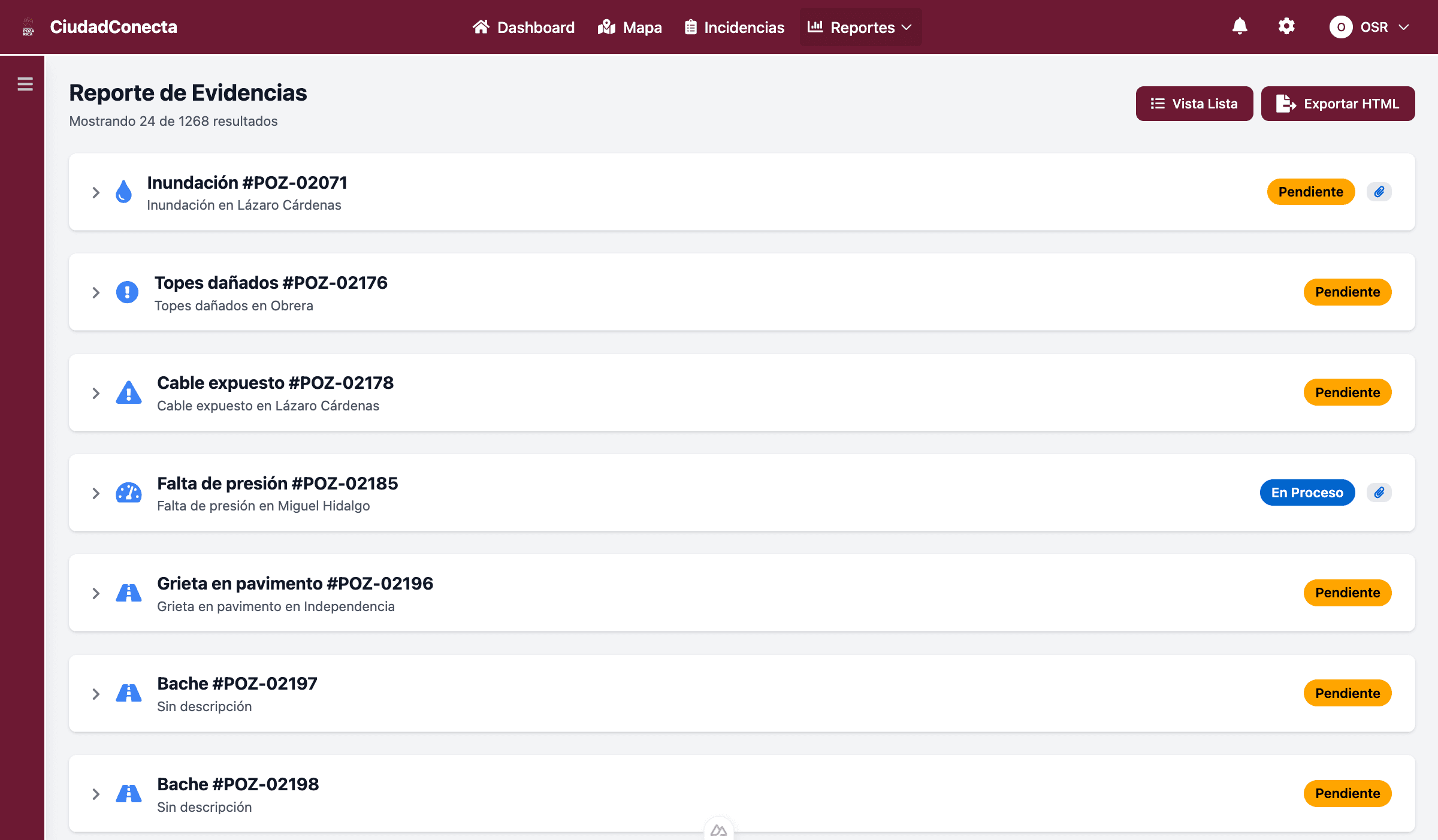
Task: Go to the Dashboard page
Action: pyautogui.click(x=524, y=27)
